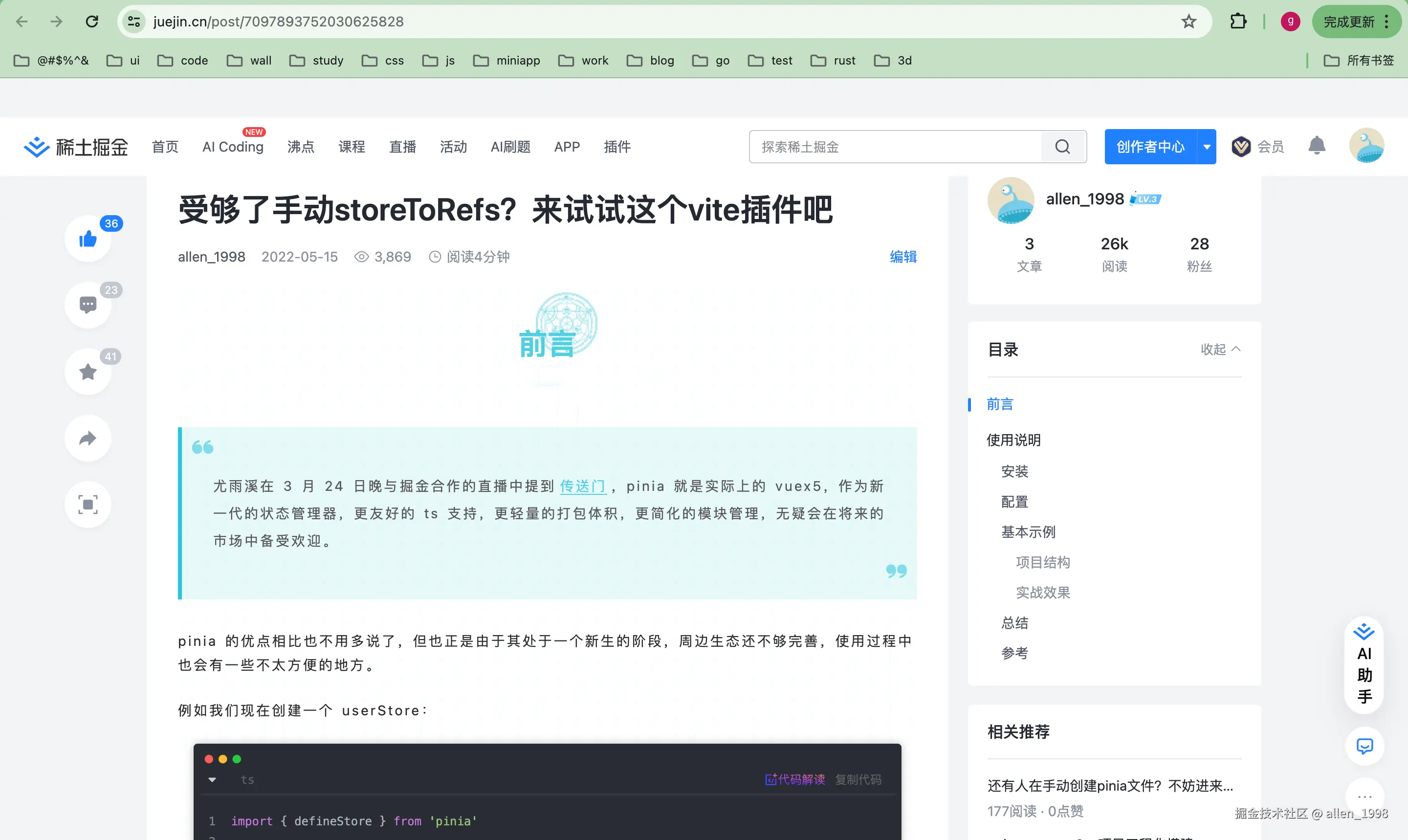The height and width of the screenshot is (840, 1408).
Task: Go to the 课程 navigation item
Action: click(352, 147)
